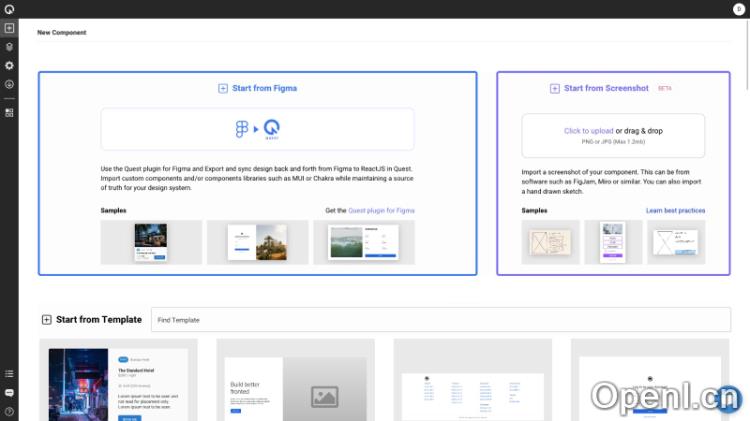Open the components grid icon in sidebar
Screen dimensions: 750x421
click(x=9, y=113)
